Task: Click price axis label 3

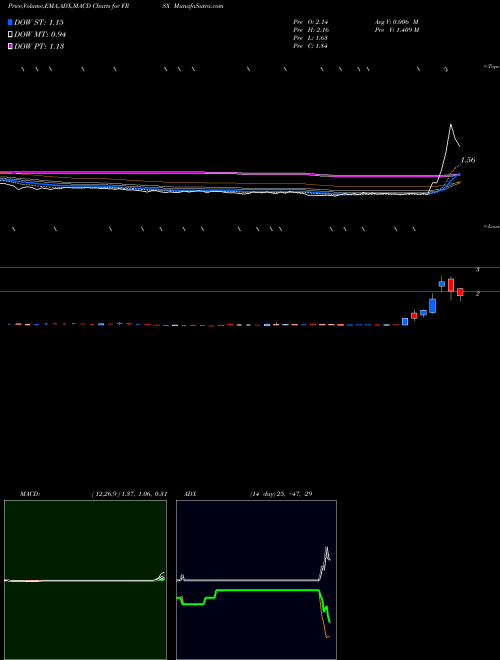Action: click(x=478, y=270)
